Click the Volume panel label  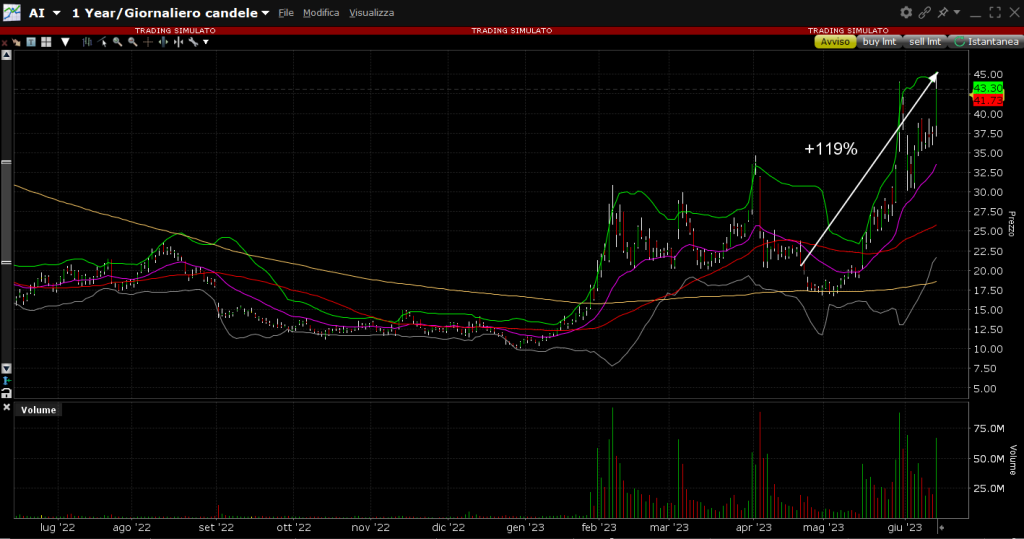coord(39,410)
